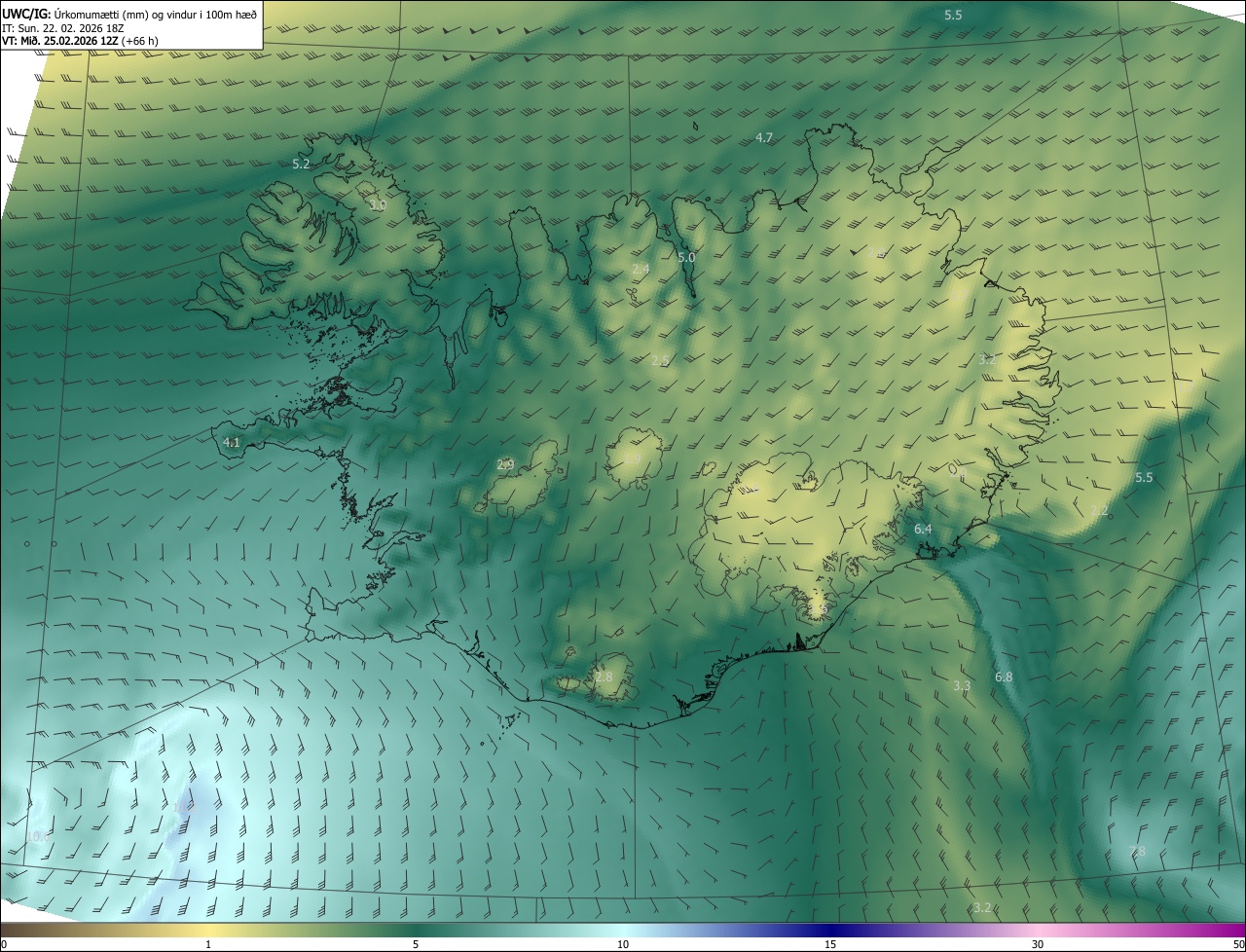The image size is (1246, 952).
Task: Click the dark blue 15 mm segment of the colorbar
Action: pos(830,931)
